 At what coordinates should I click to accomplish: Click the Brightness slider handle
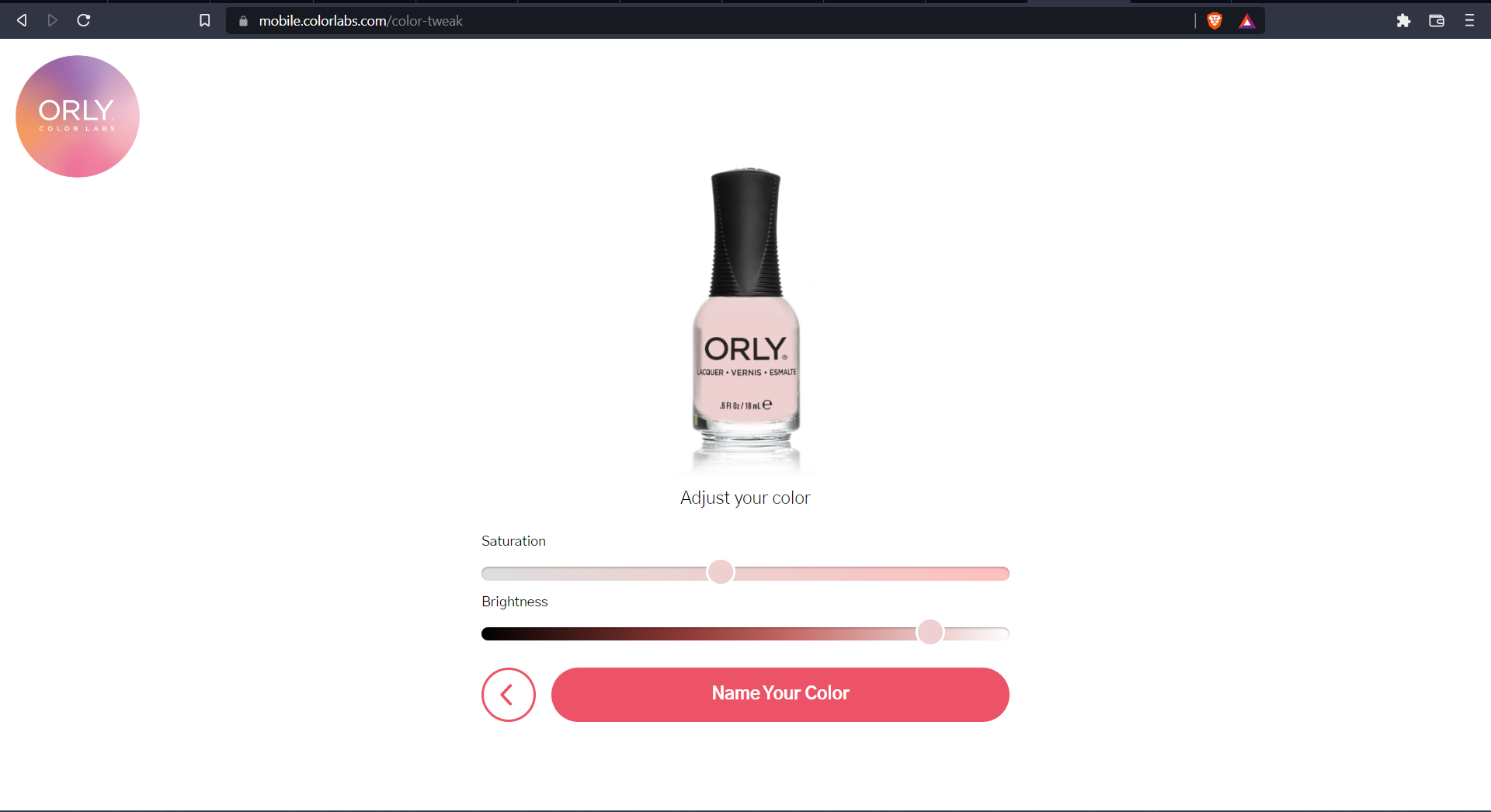[930, 632]
